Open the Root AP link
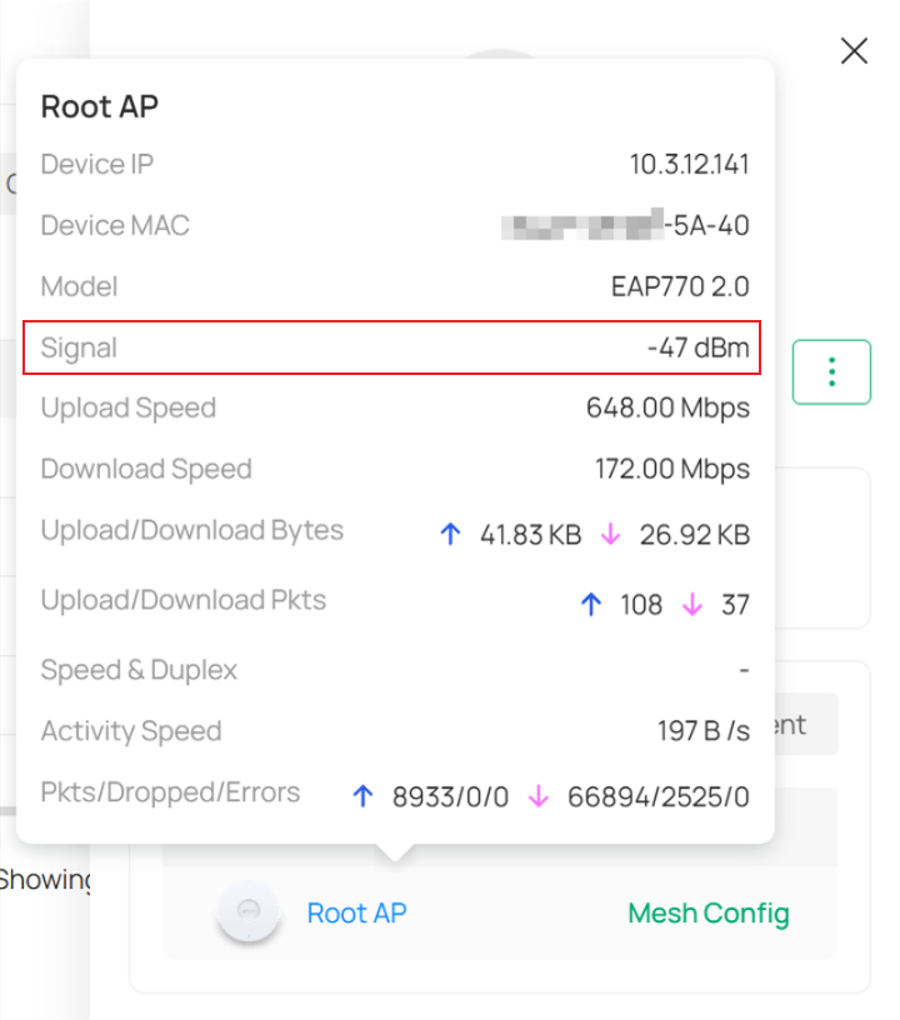Image resolution: width=900 pixels, height=1020 pixels. (x=356, y=913)
